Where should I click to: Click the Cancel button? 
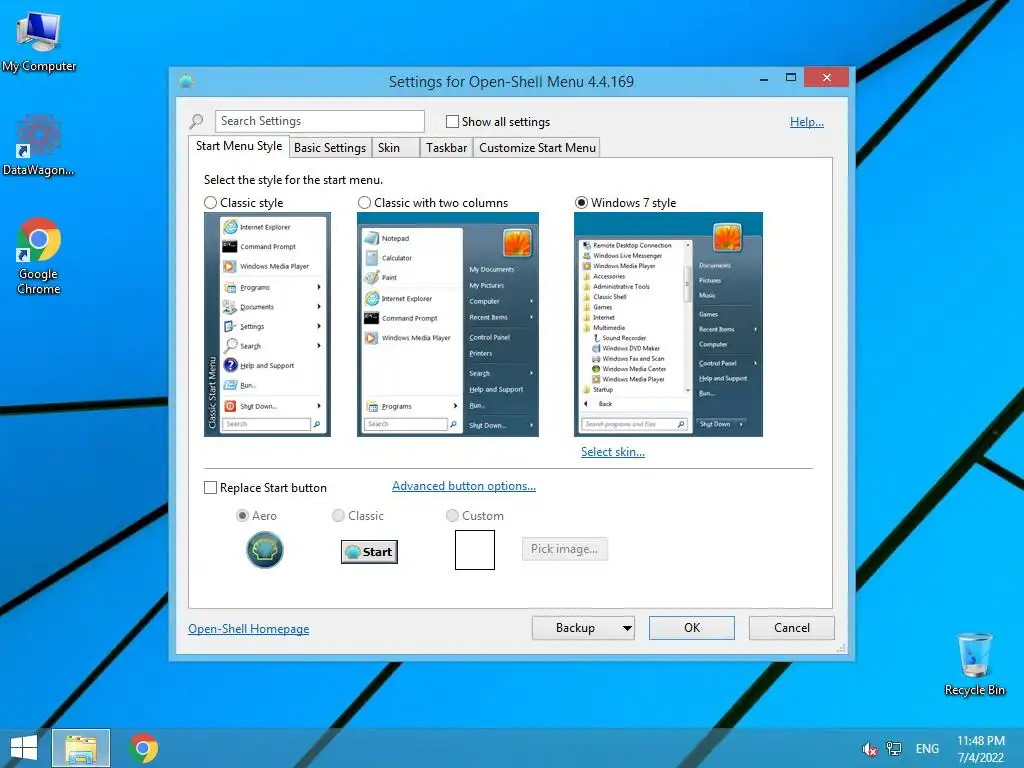[x=792, y=628]
